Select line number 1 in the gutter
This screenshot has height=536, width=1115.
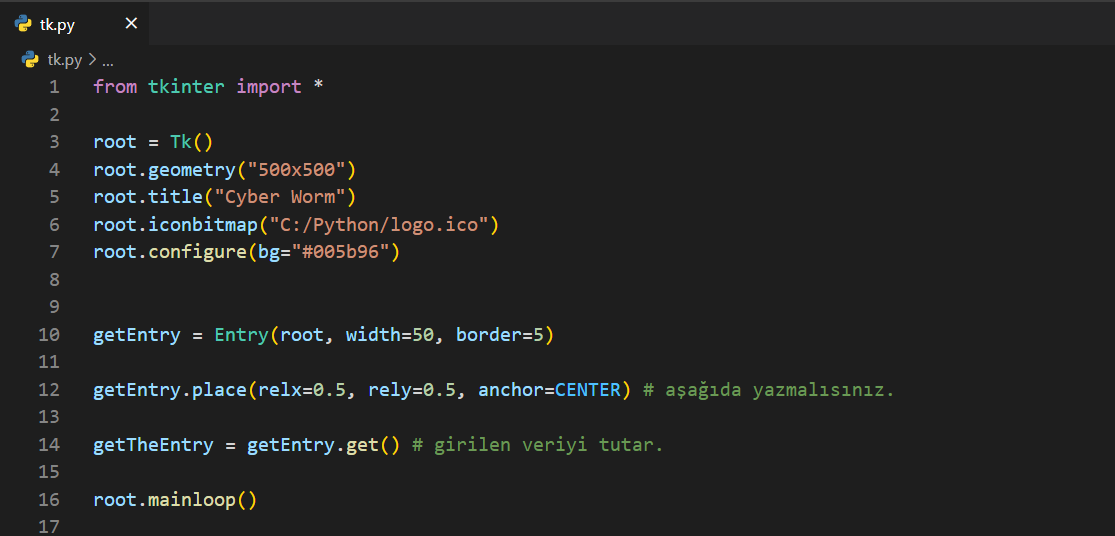(54, 87)
